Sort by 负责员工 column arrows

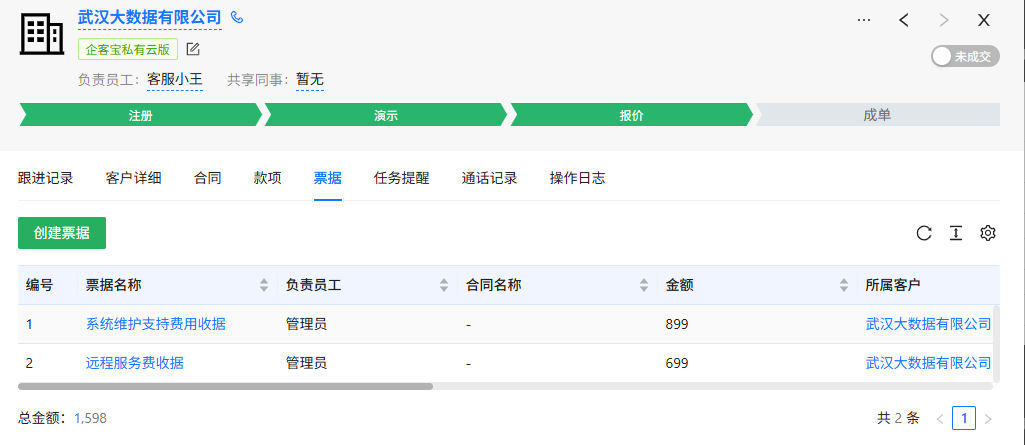pyautogui.click(x=444, y=285)
